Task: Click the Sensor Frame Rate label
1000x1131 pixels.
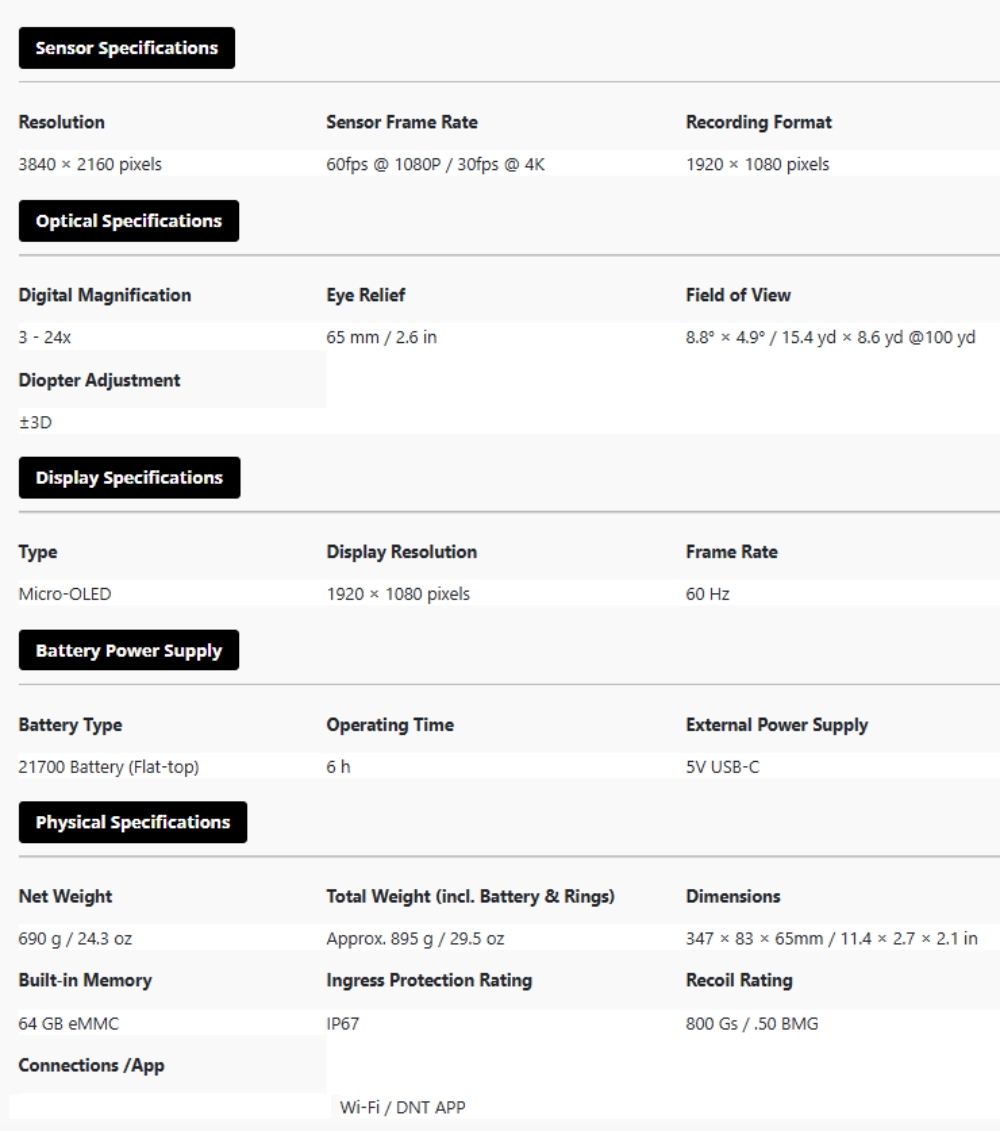Action: coord(402,122)
